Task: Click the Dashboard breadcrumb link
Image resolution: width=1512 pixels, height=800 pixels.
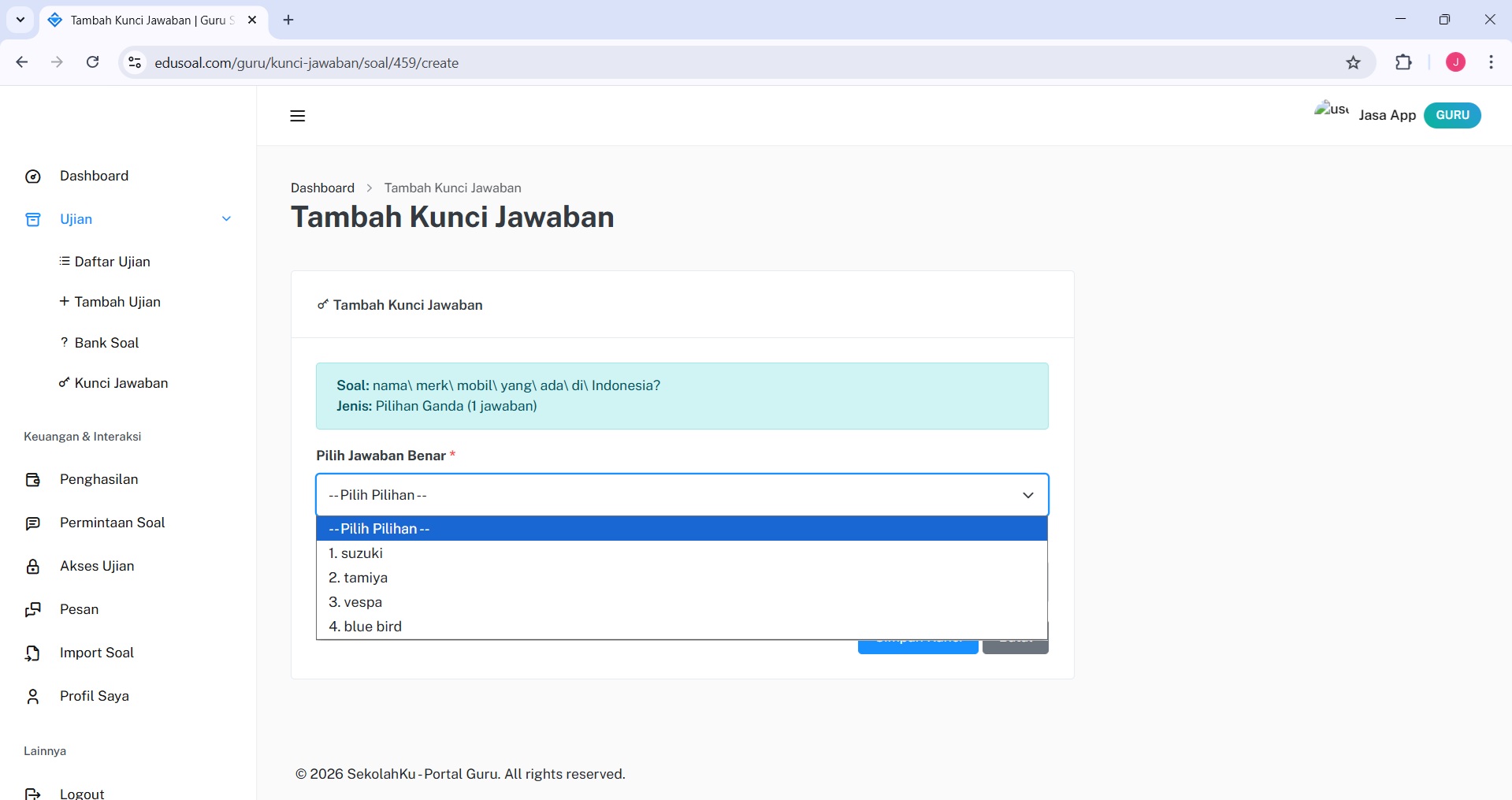Action: point(322,188)
